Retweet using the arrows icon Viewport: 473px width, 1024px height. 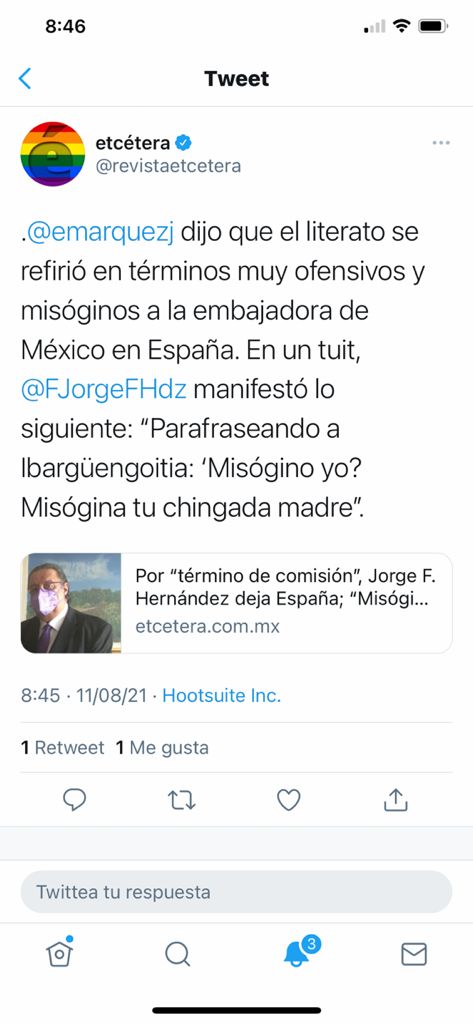182,800
